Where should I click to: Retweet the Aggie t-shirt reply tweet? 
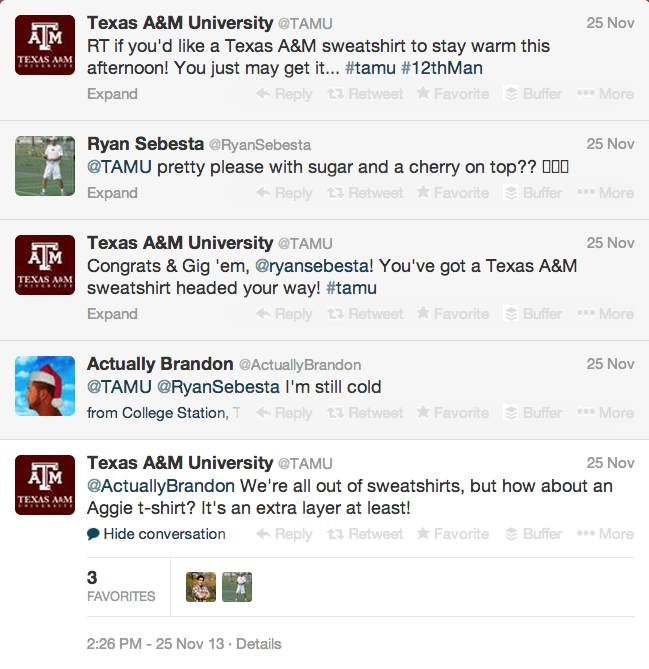pos(365,534)
